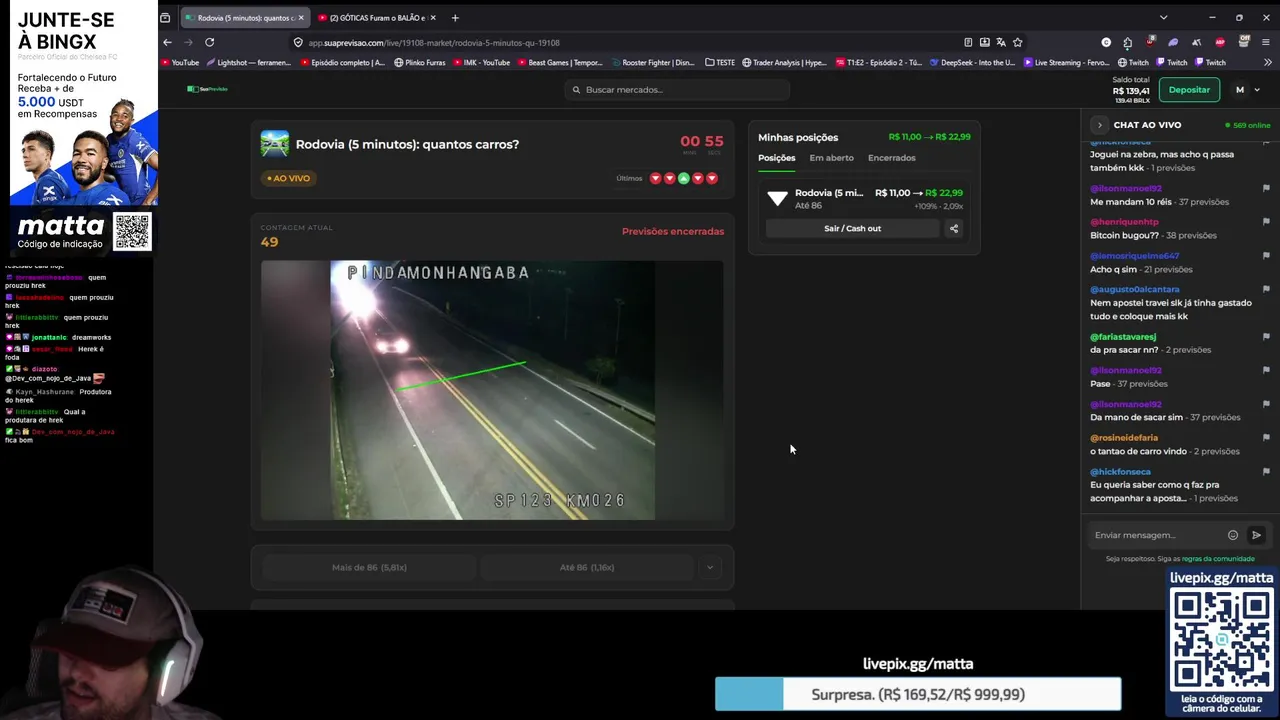The image size is (1280, 720).
Task: Click the site address URL in the bar
Action: (434, 42)
